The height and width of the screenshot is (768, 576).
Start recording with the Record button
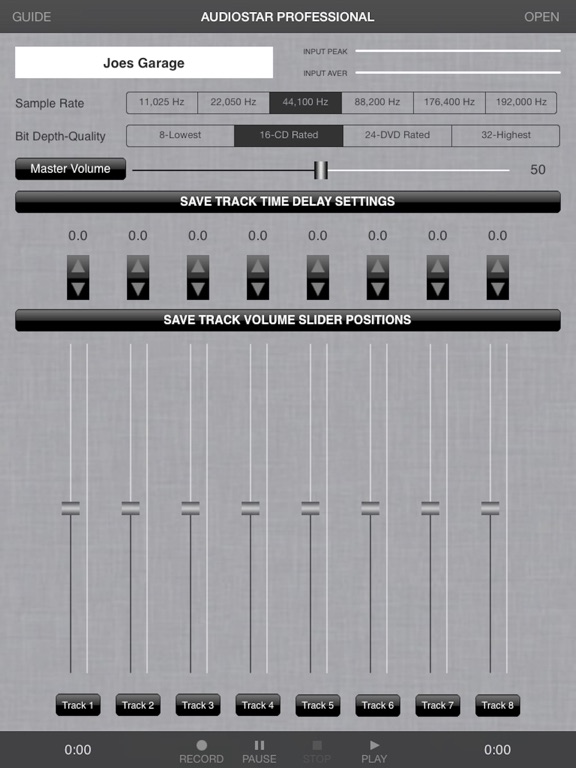click(201, 745)
